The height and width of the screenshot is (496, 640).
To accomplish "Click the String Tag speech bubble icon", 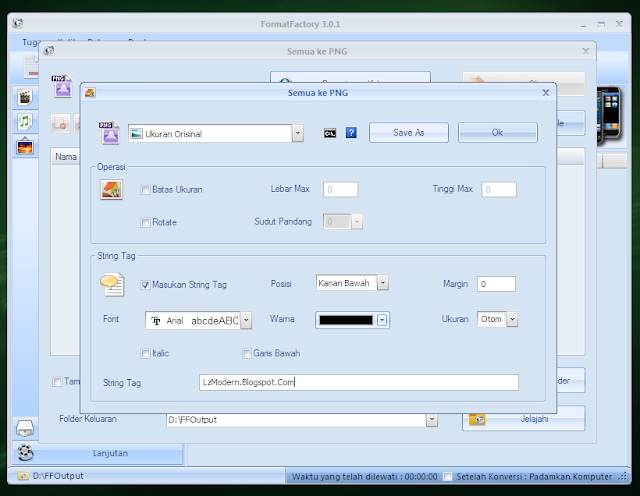I will tap(112, 285).
